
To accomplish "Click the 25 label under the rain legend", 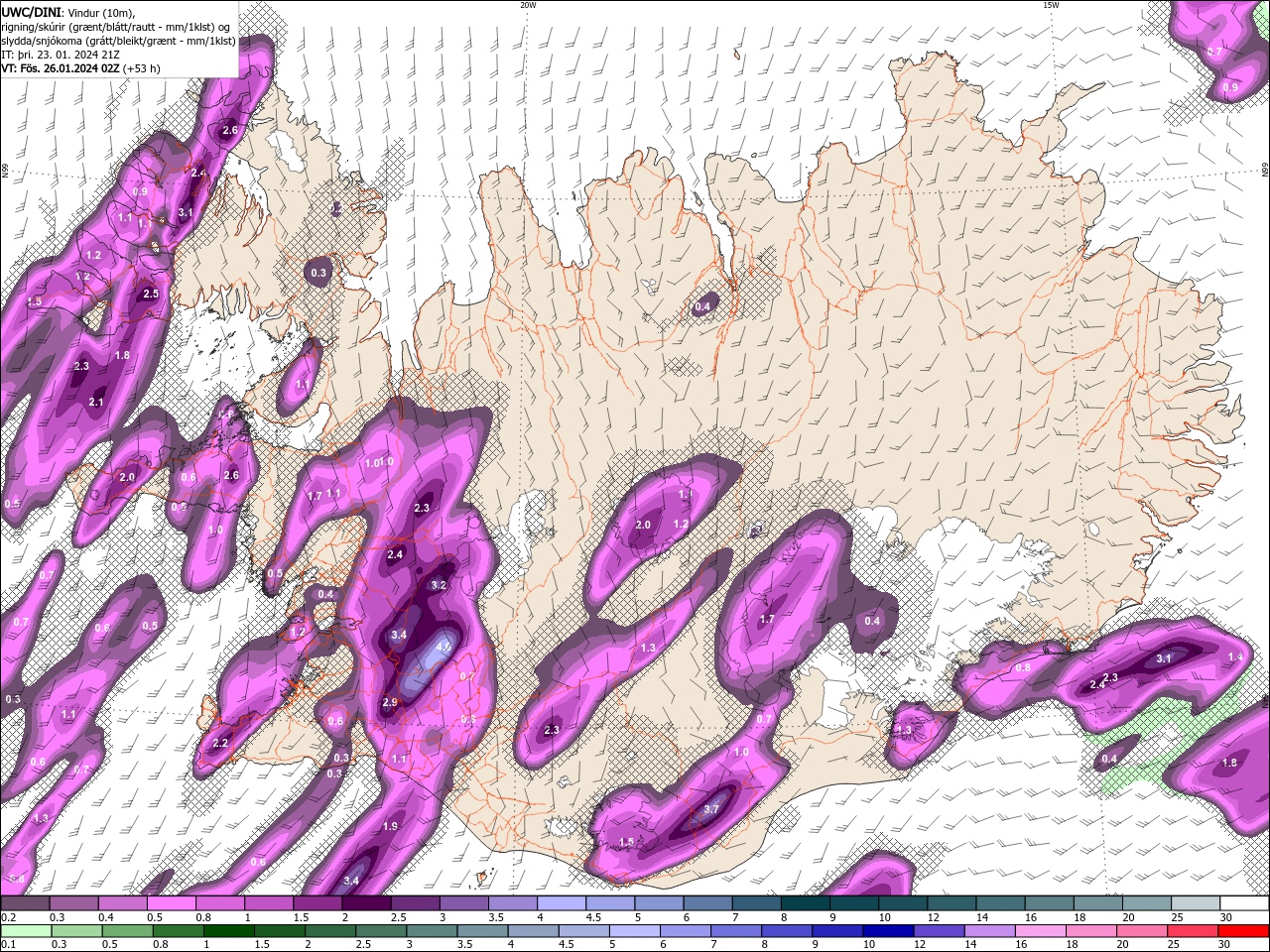I will tap(1172, 945).
